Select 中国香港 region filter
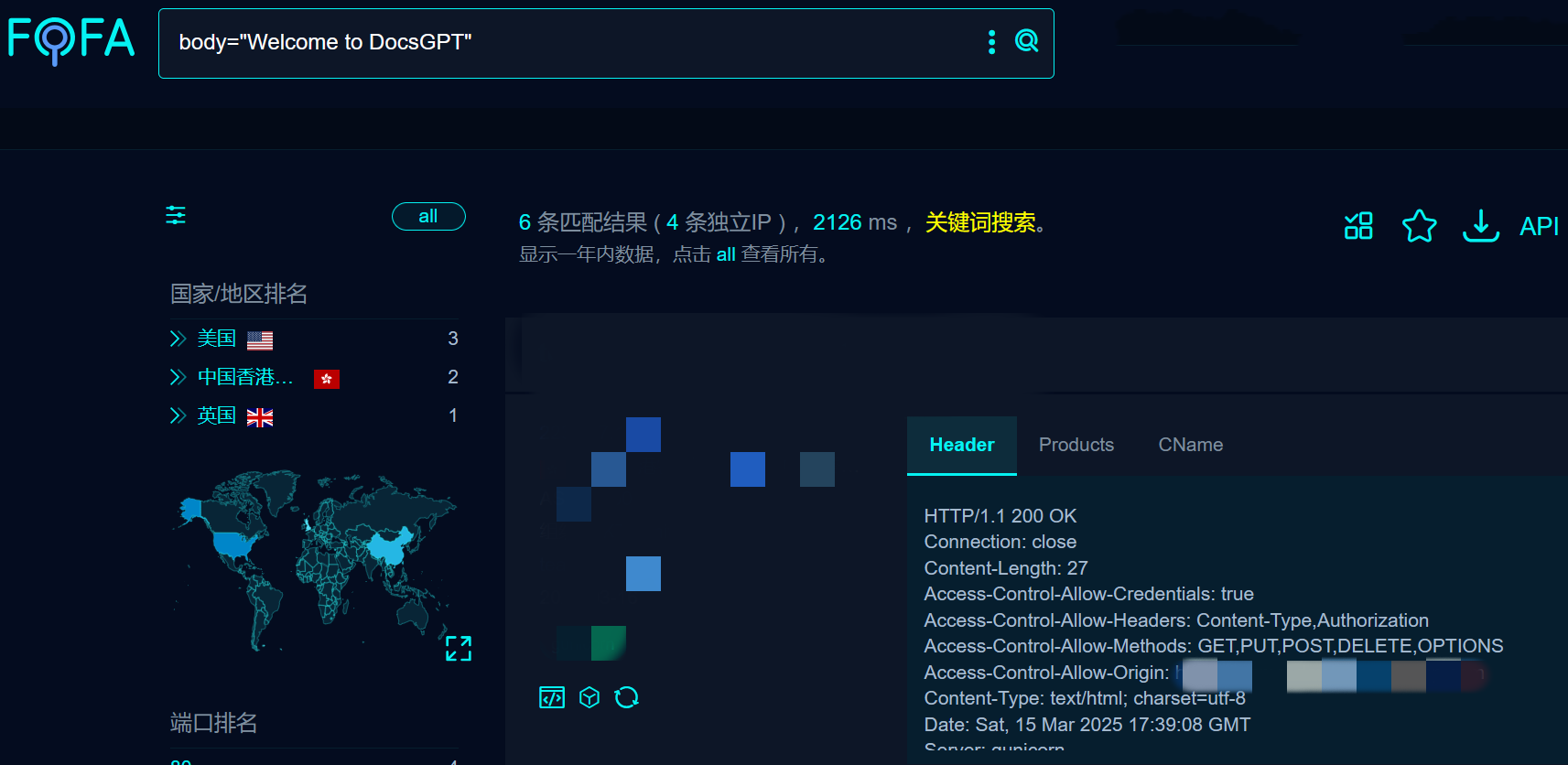Viewport: 1568px width, 765px height. tap(245, 377)
